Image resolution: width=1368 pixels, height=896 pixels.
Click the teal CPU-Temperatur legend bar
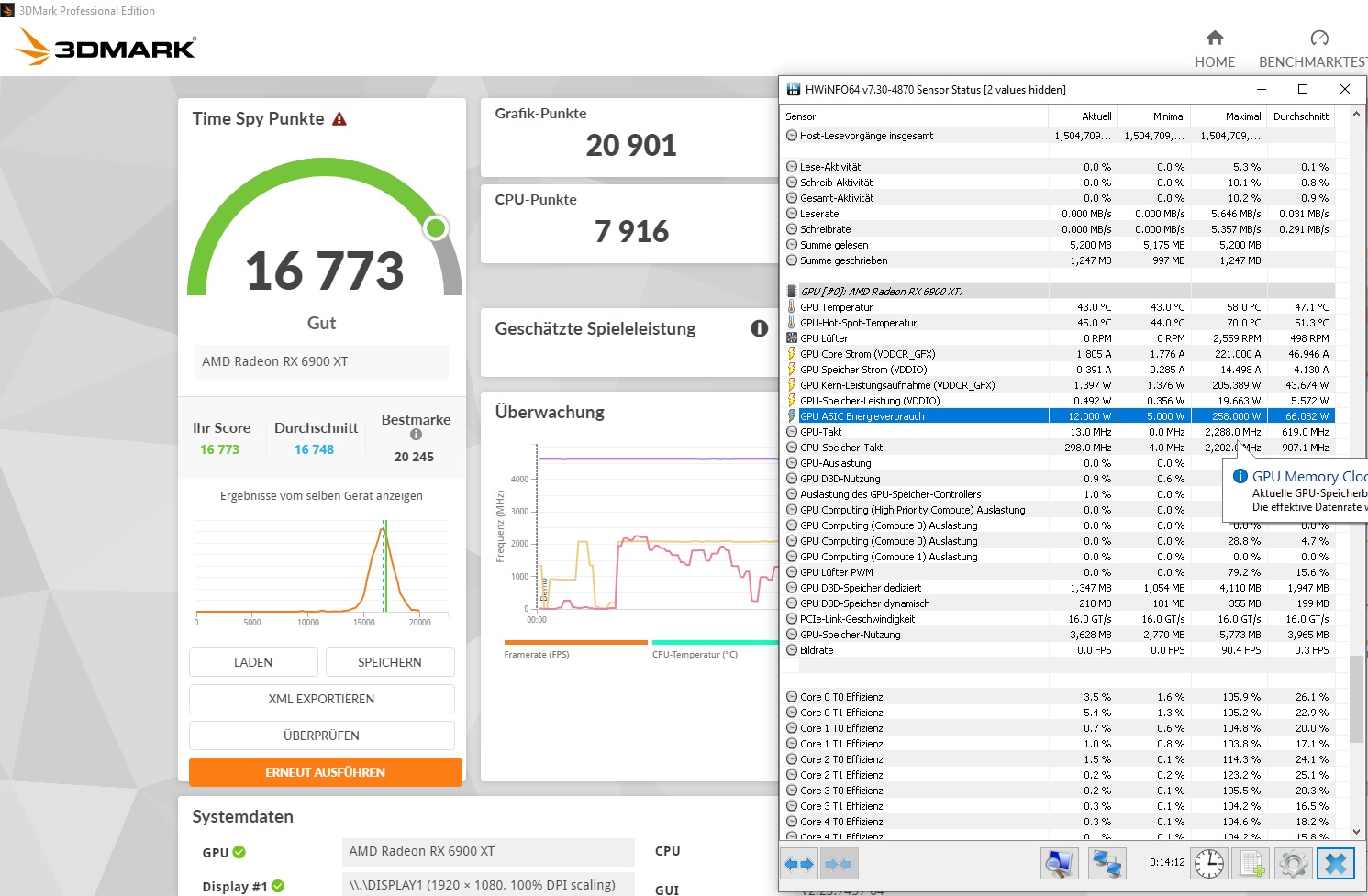715,642
